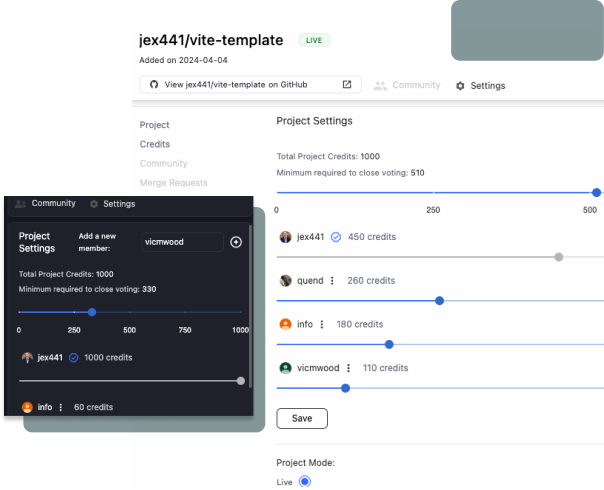Select the Live project mode radio button
Image resolution: width=604 pixels, height=490 pixels.
[x=305, y=481]
